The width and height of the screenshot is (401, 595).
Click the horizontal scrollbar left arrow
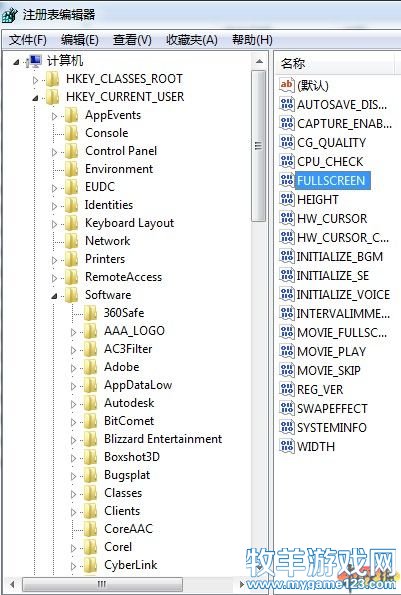pyautogui.click(x=13, y=584)
